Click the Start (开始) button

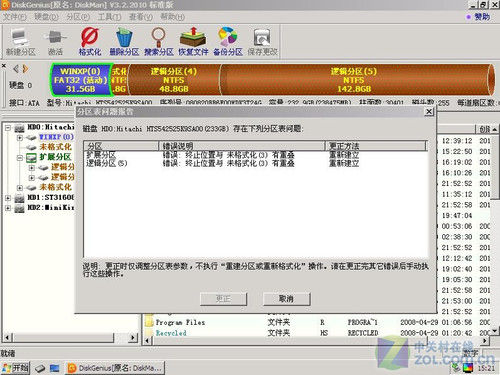pos(15,368)
